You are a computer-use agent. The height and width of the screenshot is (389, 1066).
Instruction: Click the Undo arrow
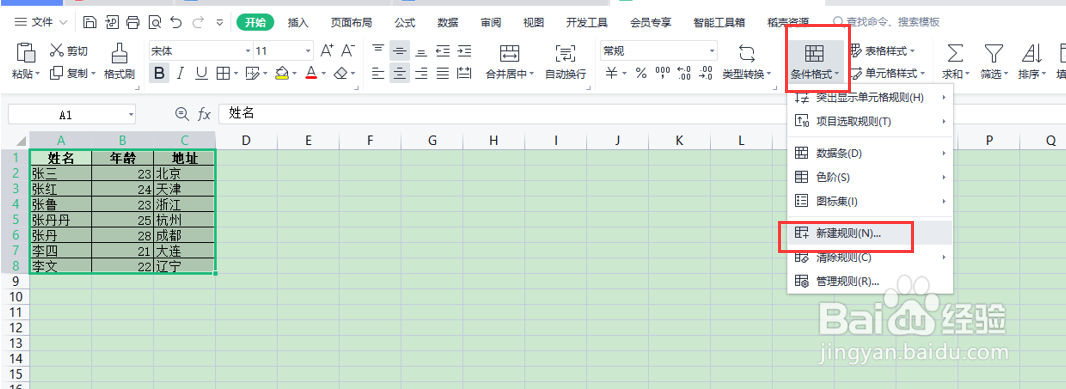point(176,22)
